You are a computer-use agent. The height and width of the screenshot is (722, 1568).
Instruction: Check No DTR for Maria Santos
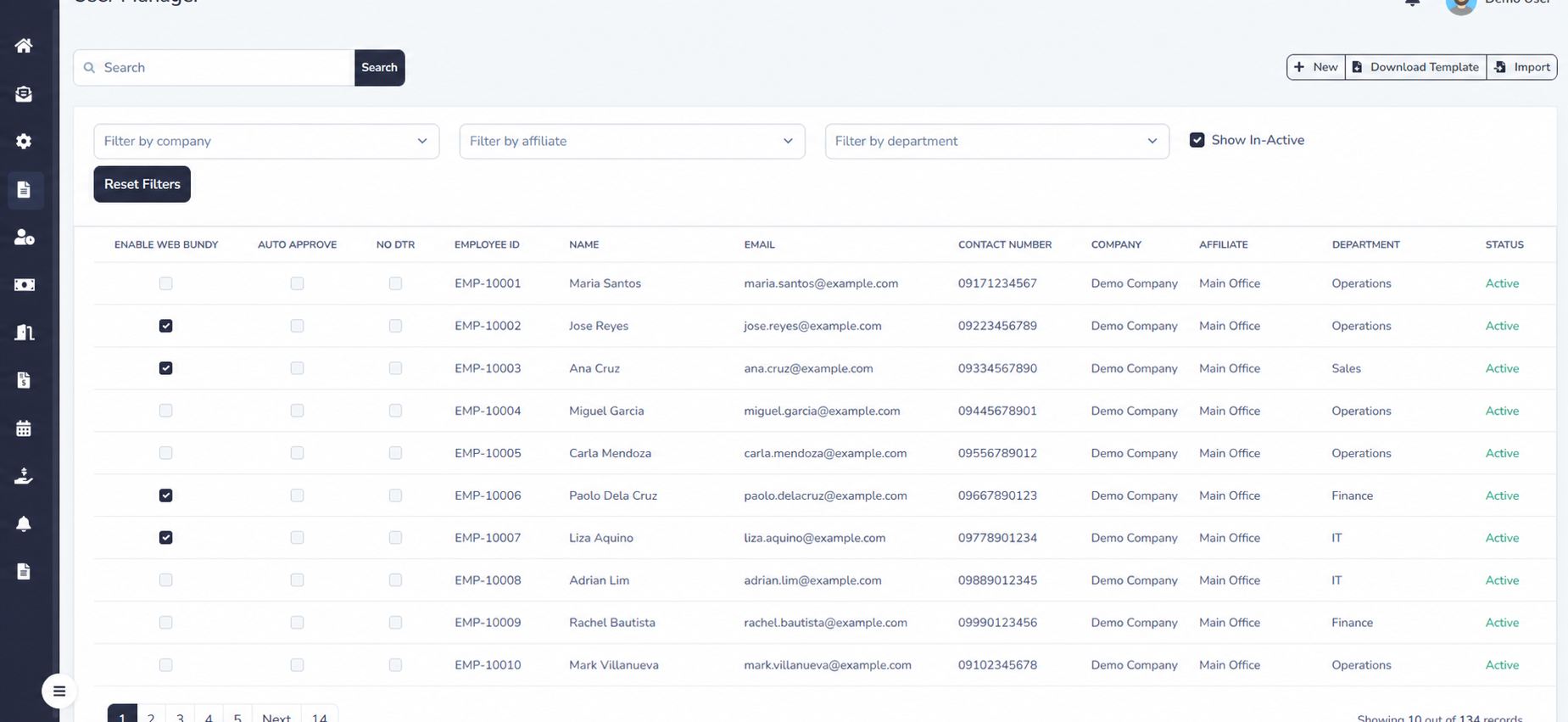click(395, 283)
